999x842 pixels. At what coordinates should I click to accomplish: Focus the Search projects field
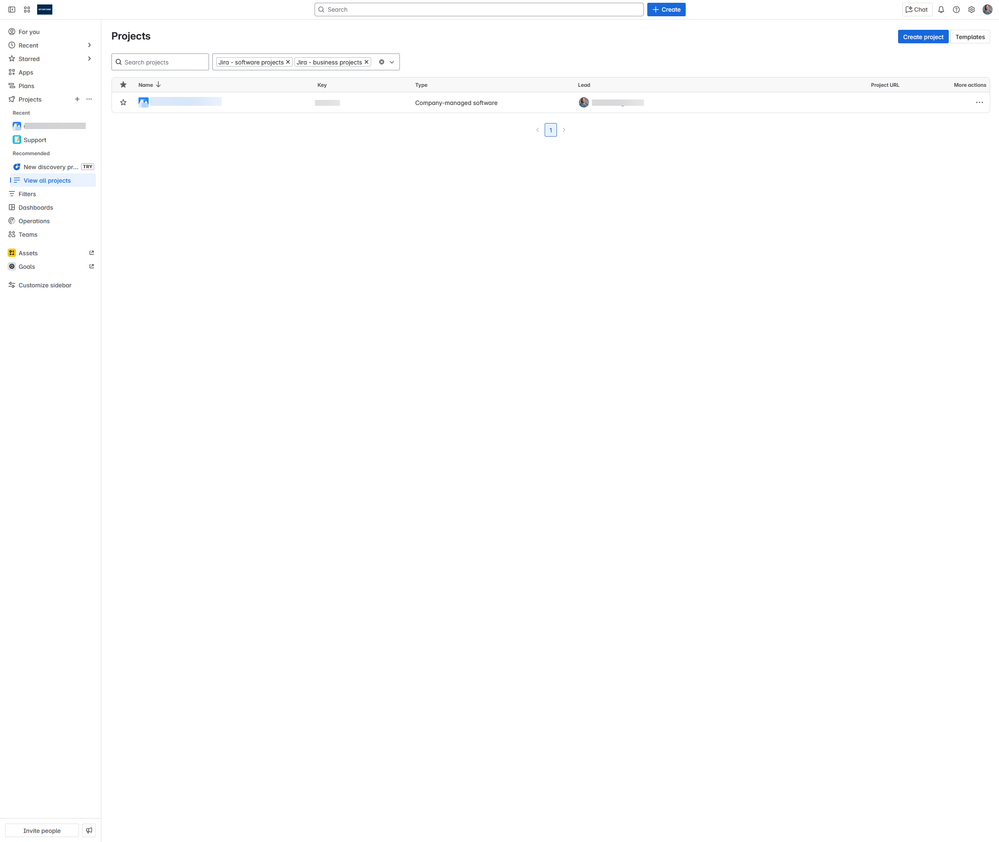click(x=160, y=62)
